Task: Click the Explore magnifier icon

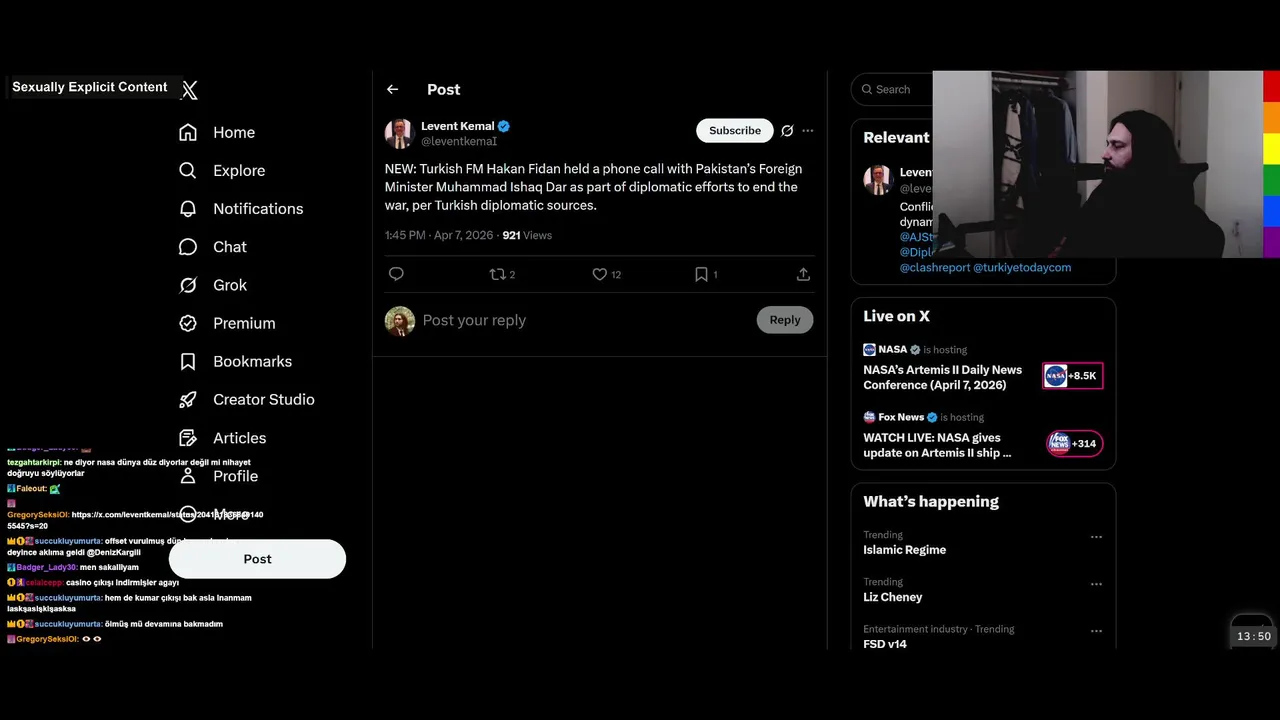Action: (188, 170)
